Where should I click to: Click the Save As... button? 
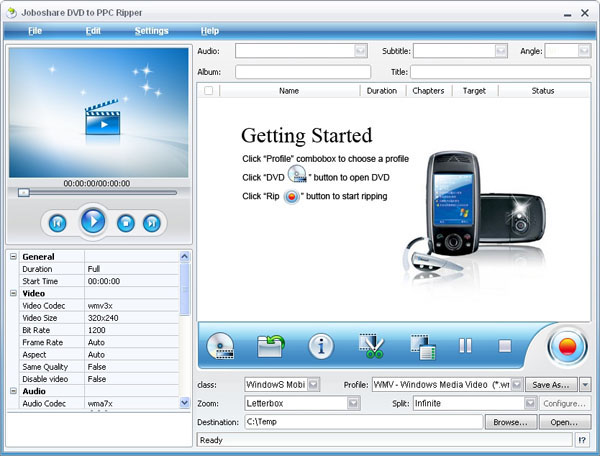tap(551, 384)
